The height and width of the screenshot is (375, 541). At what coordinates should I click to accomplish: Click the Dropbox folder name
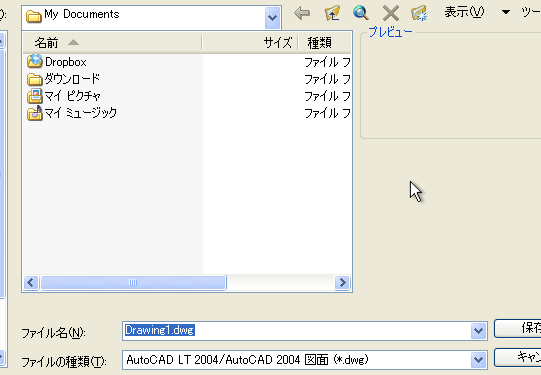(x=66, y=62)
